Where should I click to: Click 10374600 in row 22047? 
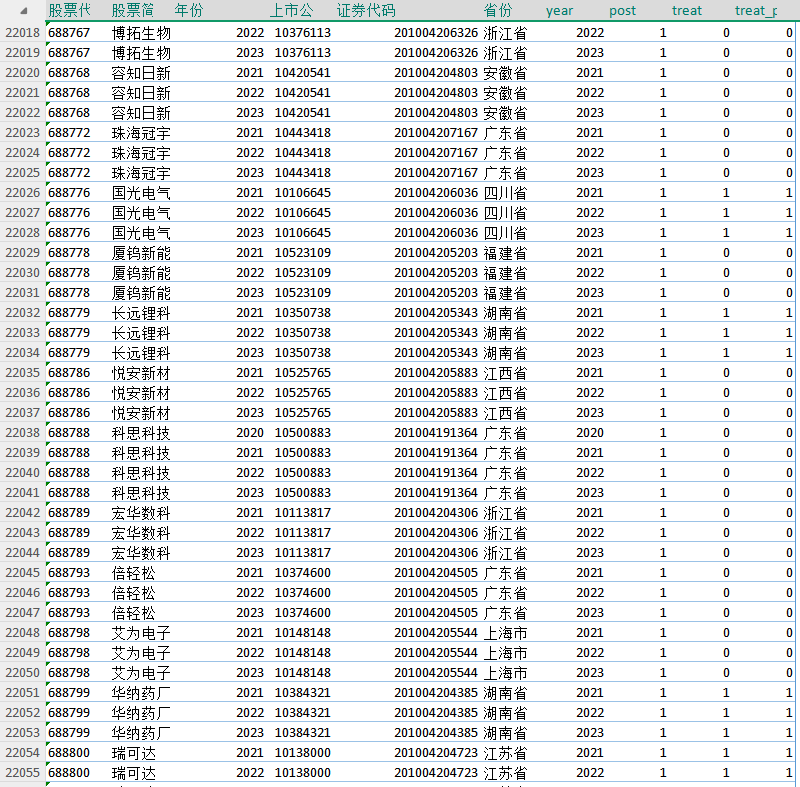click(x=303, y=613)
